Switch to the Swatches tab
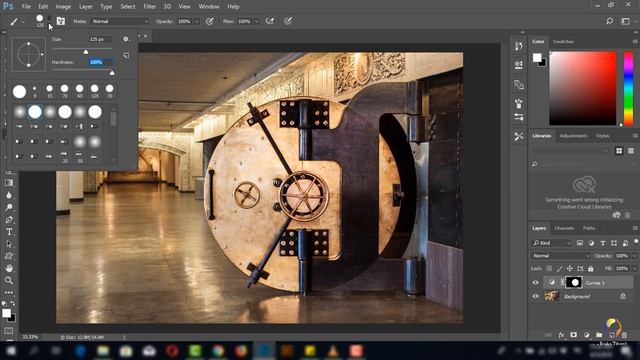The height and width of the screenshot is (360, 640). pyautogui.click(x=563, y=42)
